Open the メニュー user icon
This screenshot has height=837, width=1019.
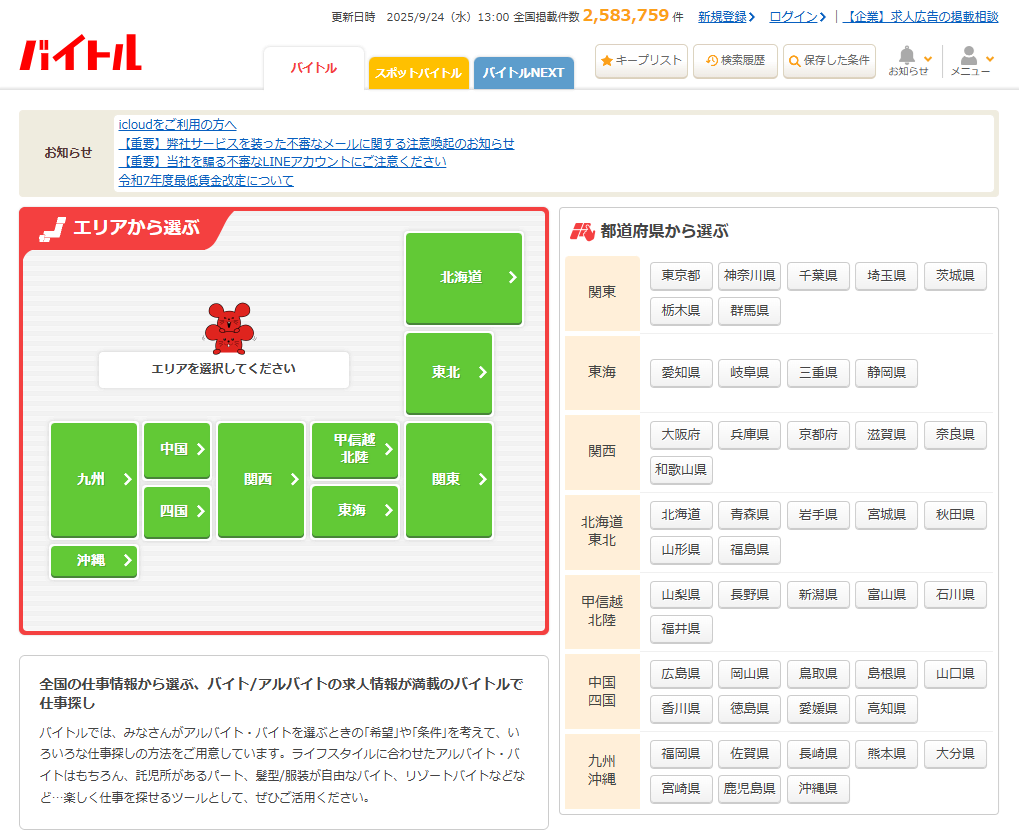[x=969, y=57]
